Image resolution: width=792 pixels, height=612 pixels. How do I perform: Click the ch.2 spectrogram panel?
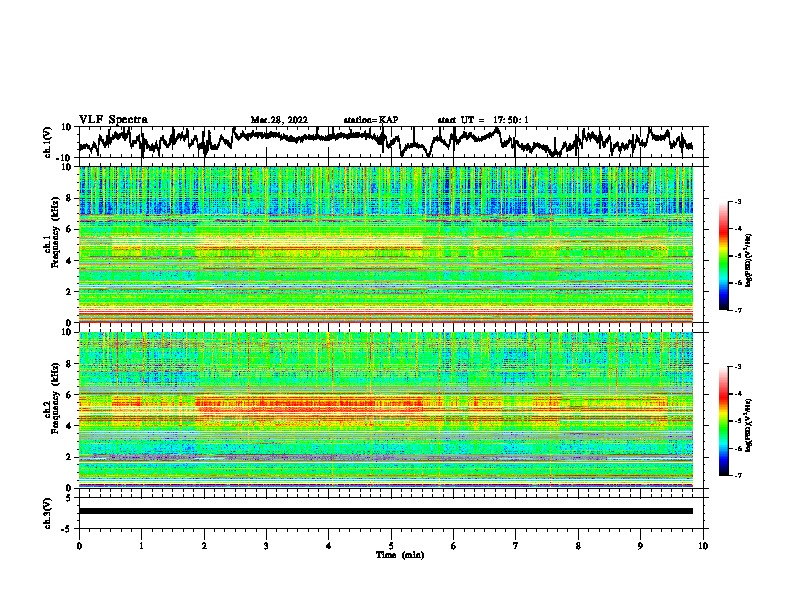385,409
